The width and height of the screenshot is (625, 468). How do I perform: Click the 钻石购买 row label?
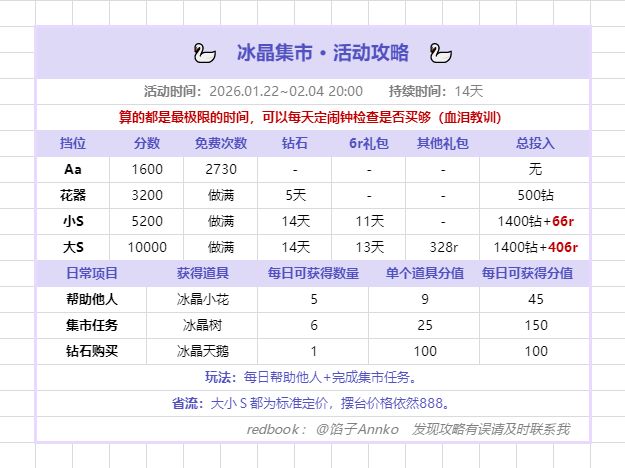(x=92, y=351)
